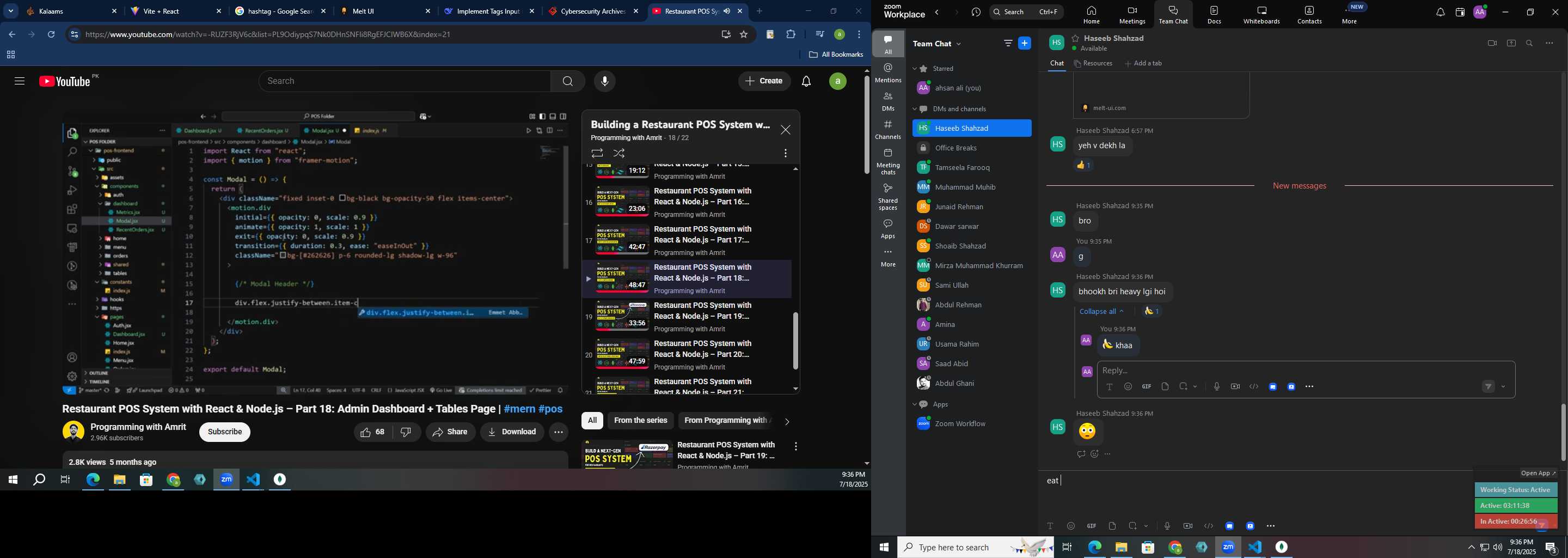Viewport: 1568px width, 558px height.
Task: Click in the Reply text field
Action: tap(1305, 371)
